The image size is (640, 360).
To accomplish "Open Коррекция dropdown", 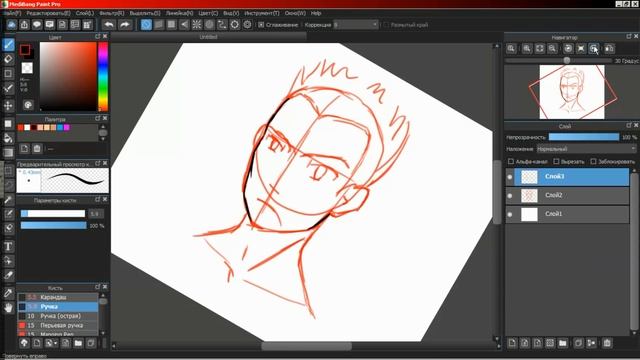I will (356, 25).
